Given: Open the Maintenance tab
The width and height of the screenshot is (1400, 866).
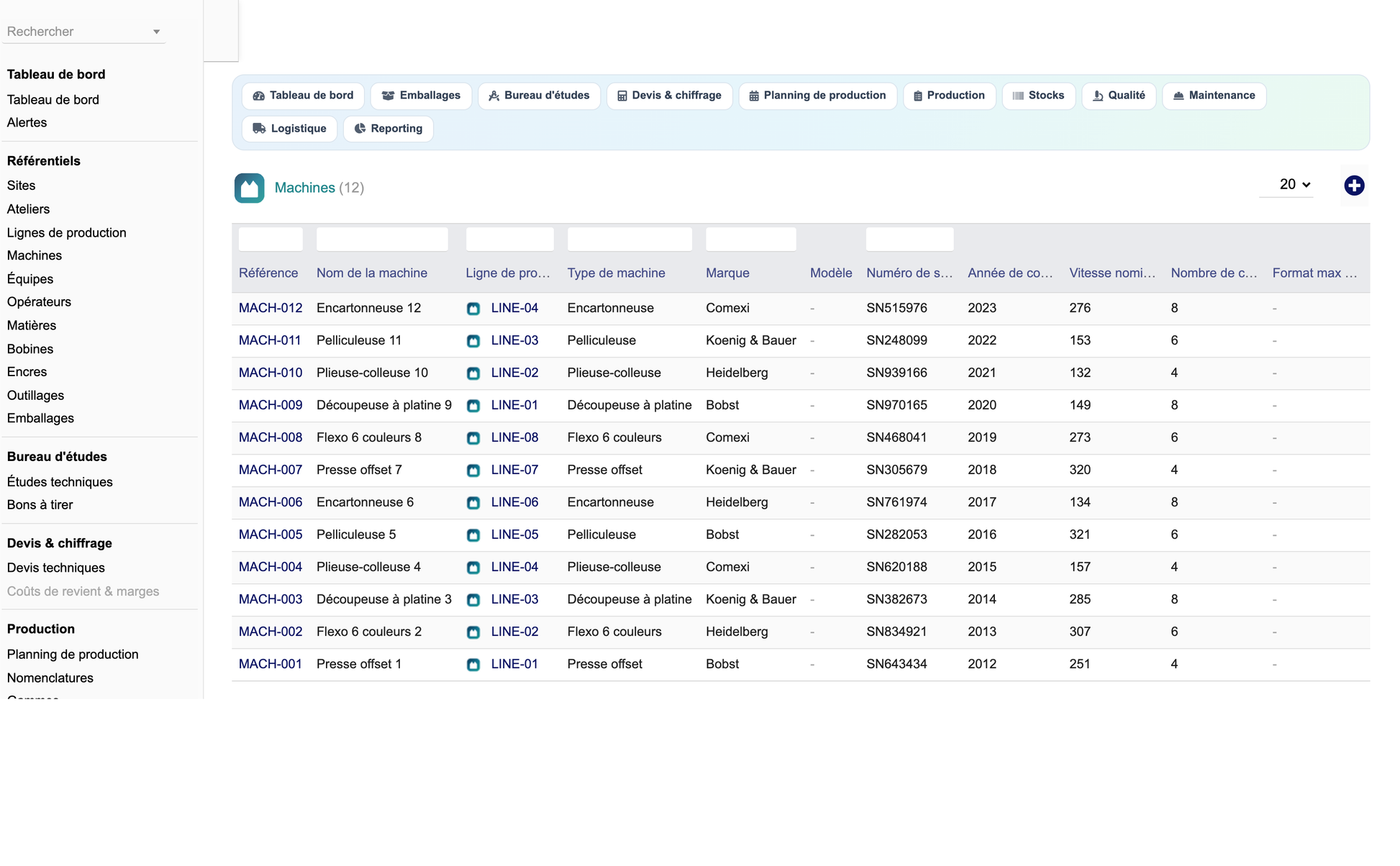Looking at the screenshot, I should (1214, 96).
